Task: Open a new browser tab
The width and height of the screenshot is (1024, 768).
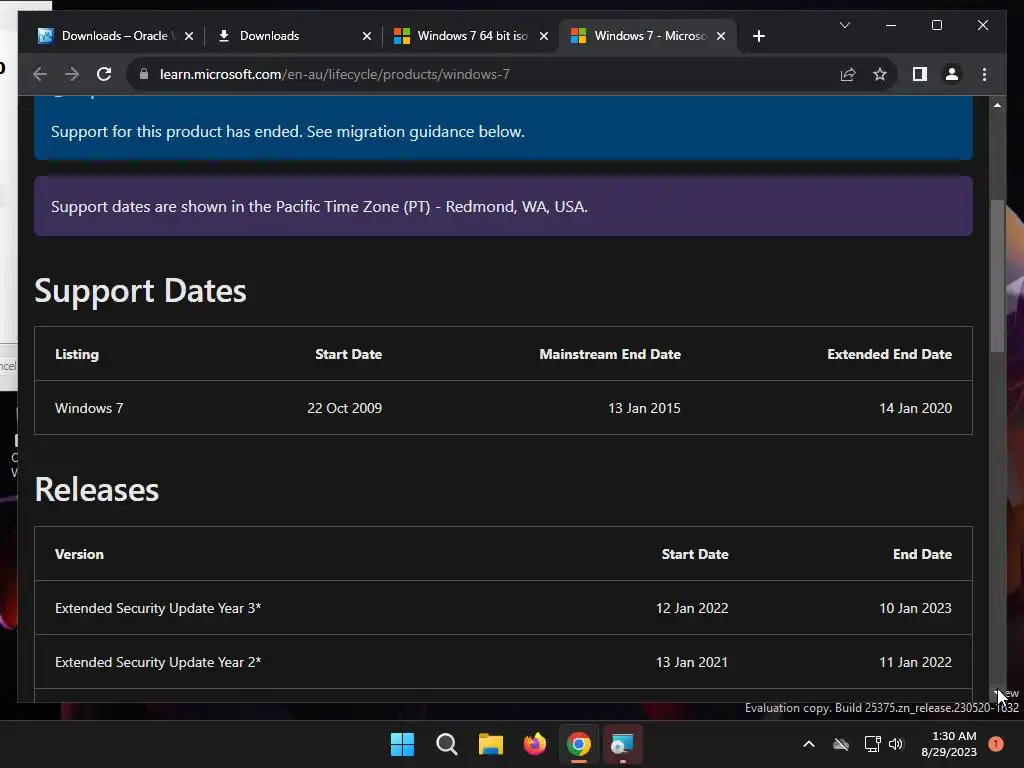Action: coord(758,36)
